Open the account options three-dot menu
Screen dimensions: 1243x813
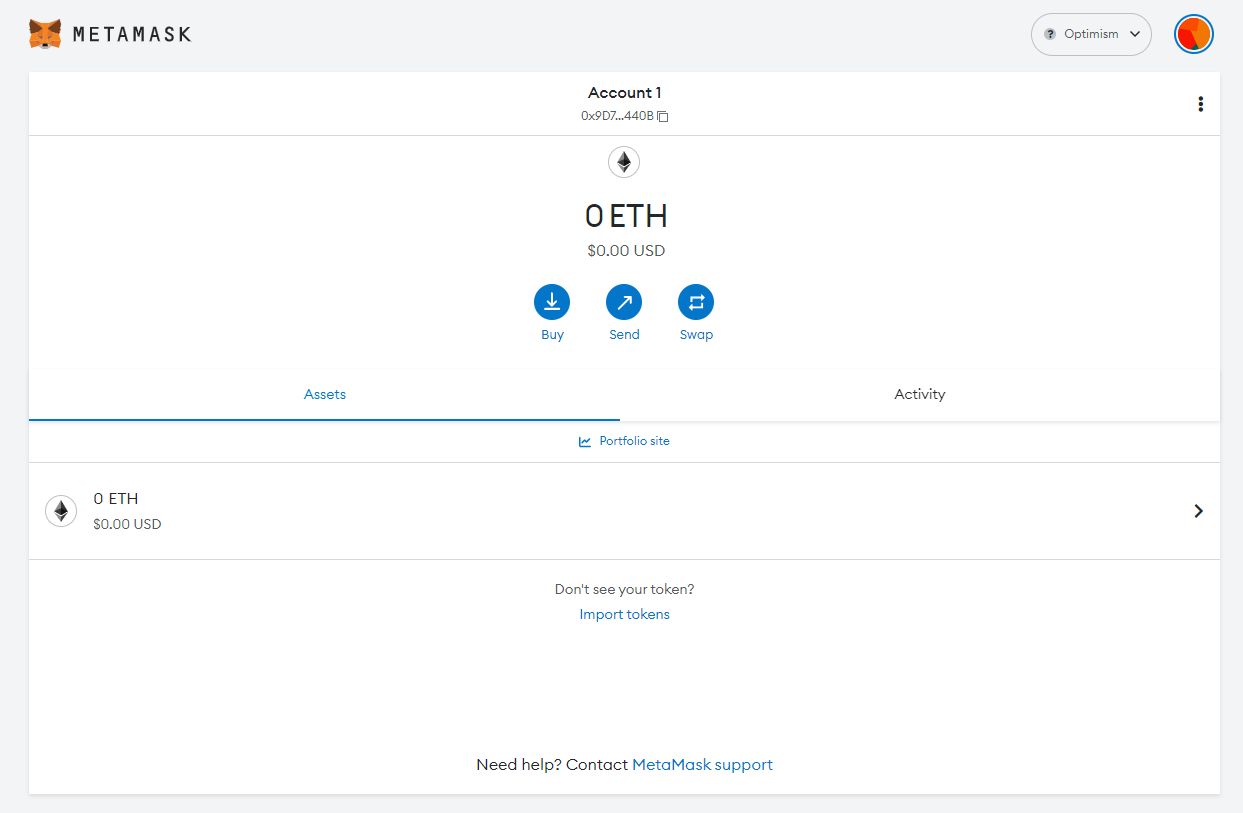(1200, 103)
